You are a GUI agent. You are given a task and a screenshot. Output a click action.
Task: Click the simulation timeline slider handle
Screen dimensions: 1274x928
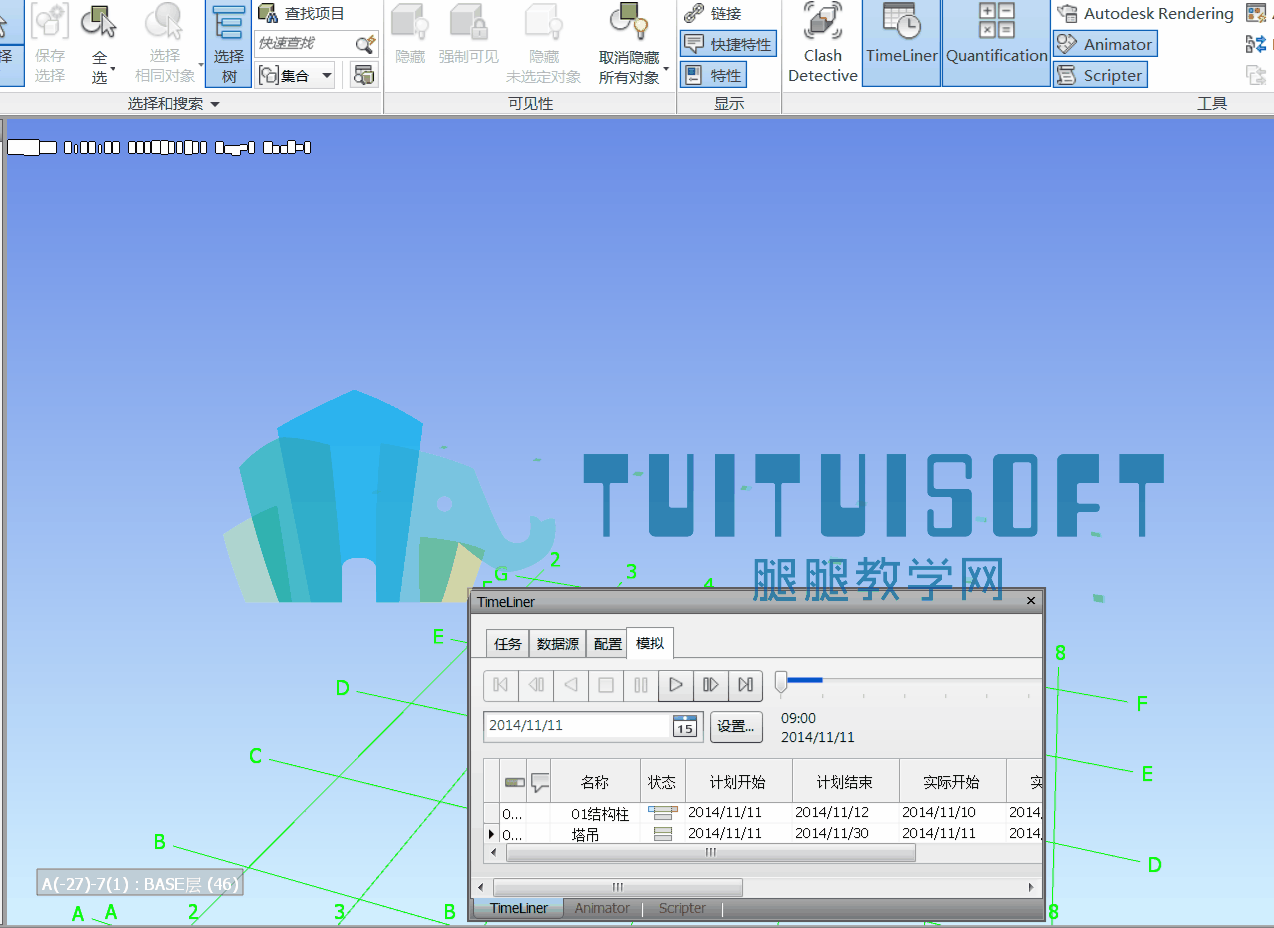(781, 684)
